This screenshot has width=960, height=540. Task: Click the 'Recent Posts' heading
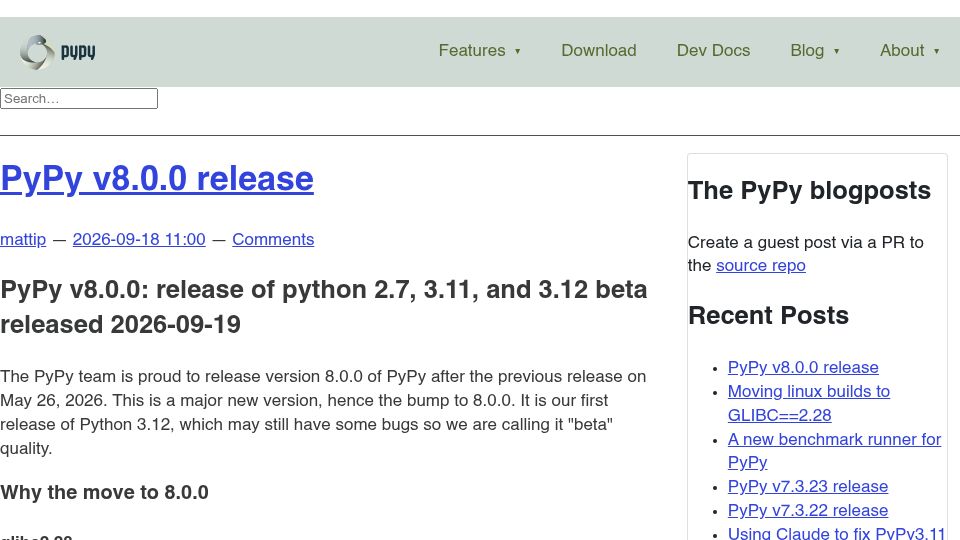pos(768,315)
